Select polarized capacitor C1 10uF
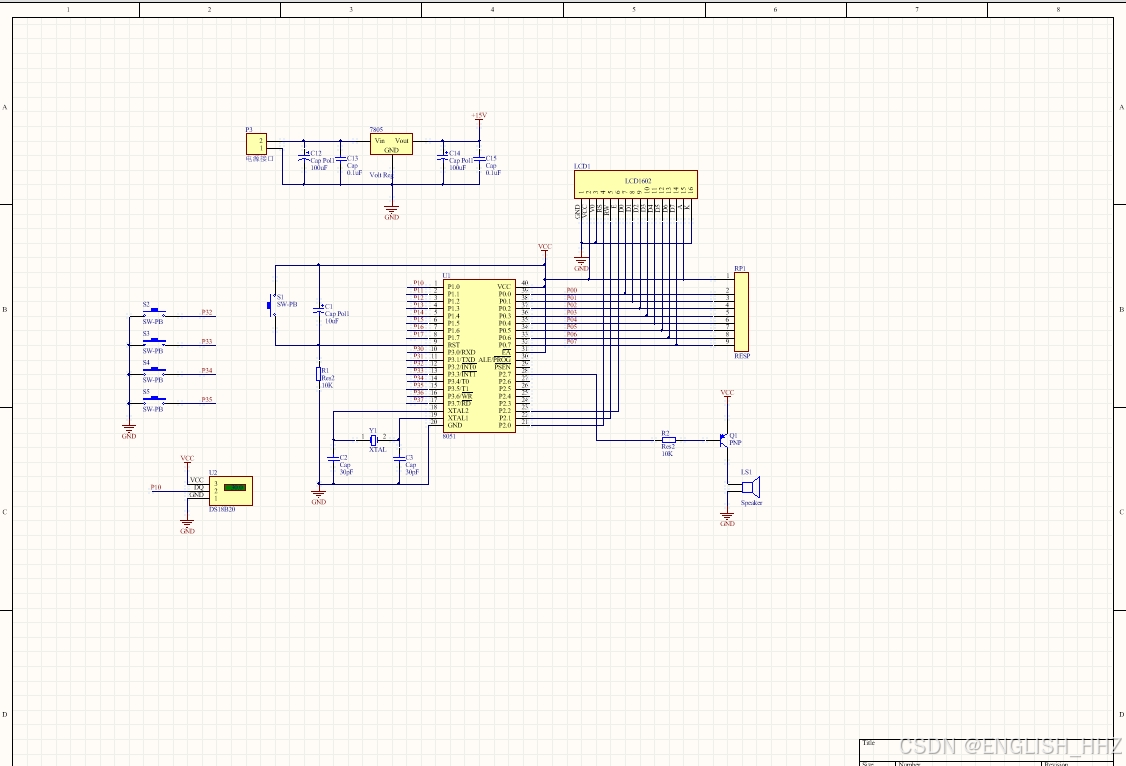 tap(319, 310)
